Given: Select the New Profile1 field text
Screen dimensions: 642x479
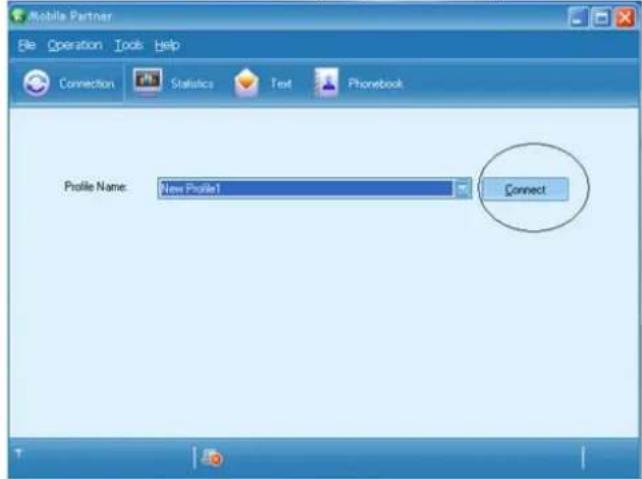Looking at the screenshot, I should coord(190,189).
